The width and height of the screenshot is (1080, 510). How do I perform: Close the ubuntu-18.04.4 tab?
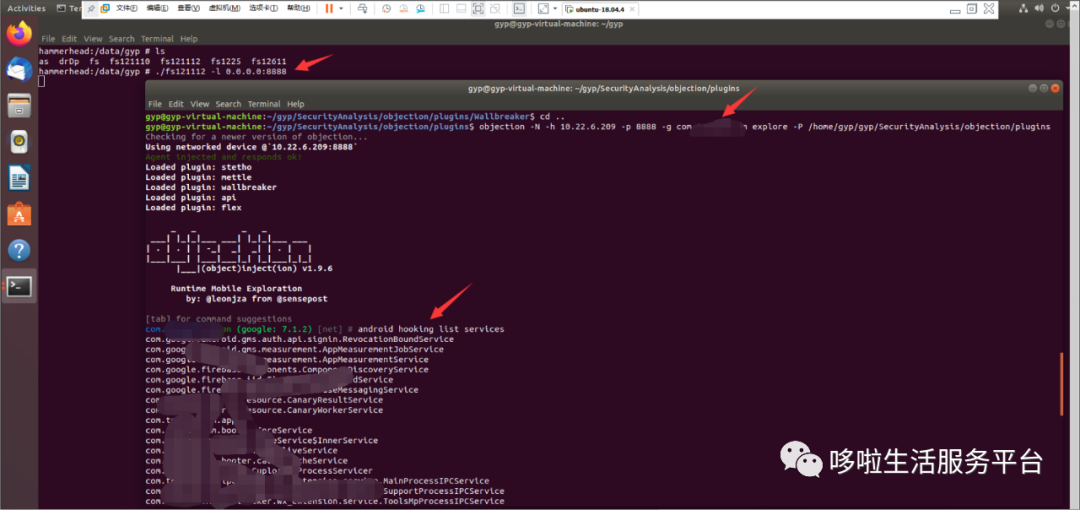tap(630, 10)
